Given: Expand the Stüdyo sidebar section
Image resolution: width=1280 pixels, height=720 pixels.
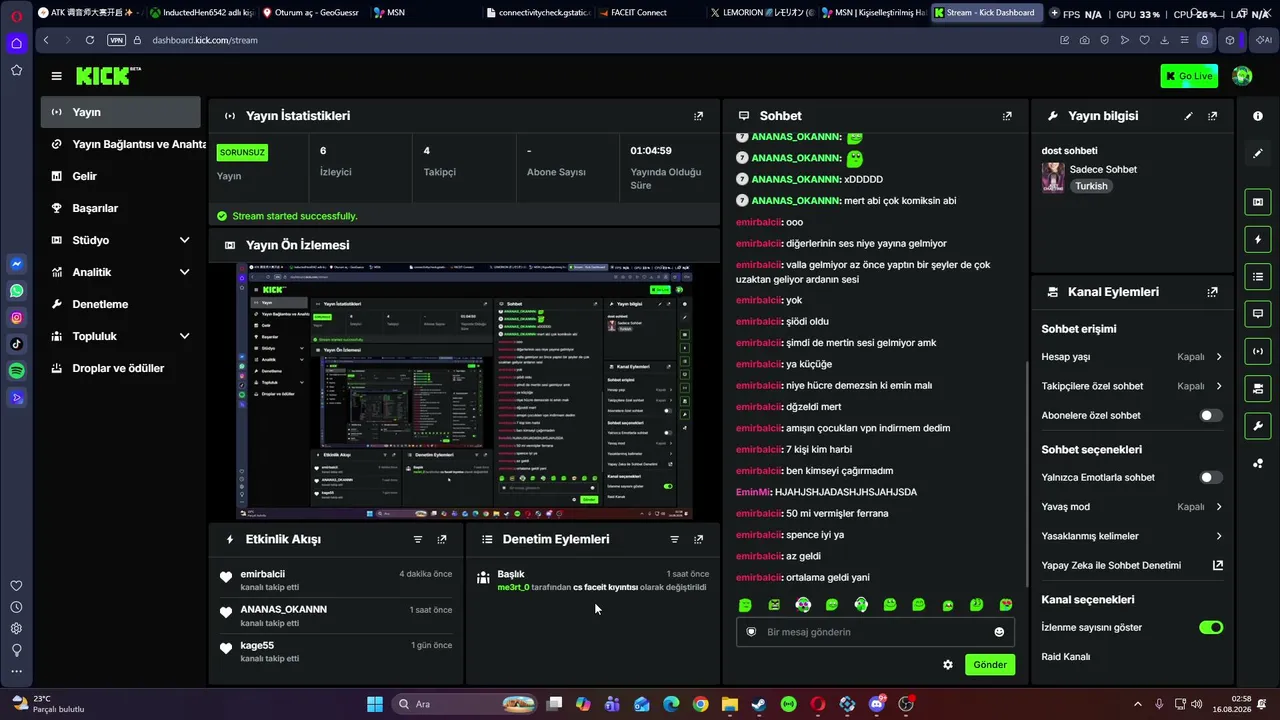Looking at the screenshot, I should point(121,240).
